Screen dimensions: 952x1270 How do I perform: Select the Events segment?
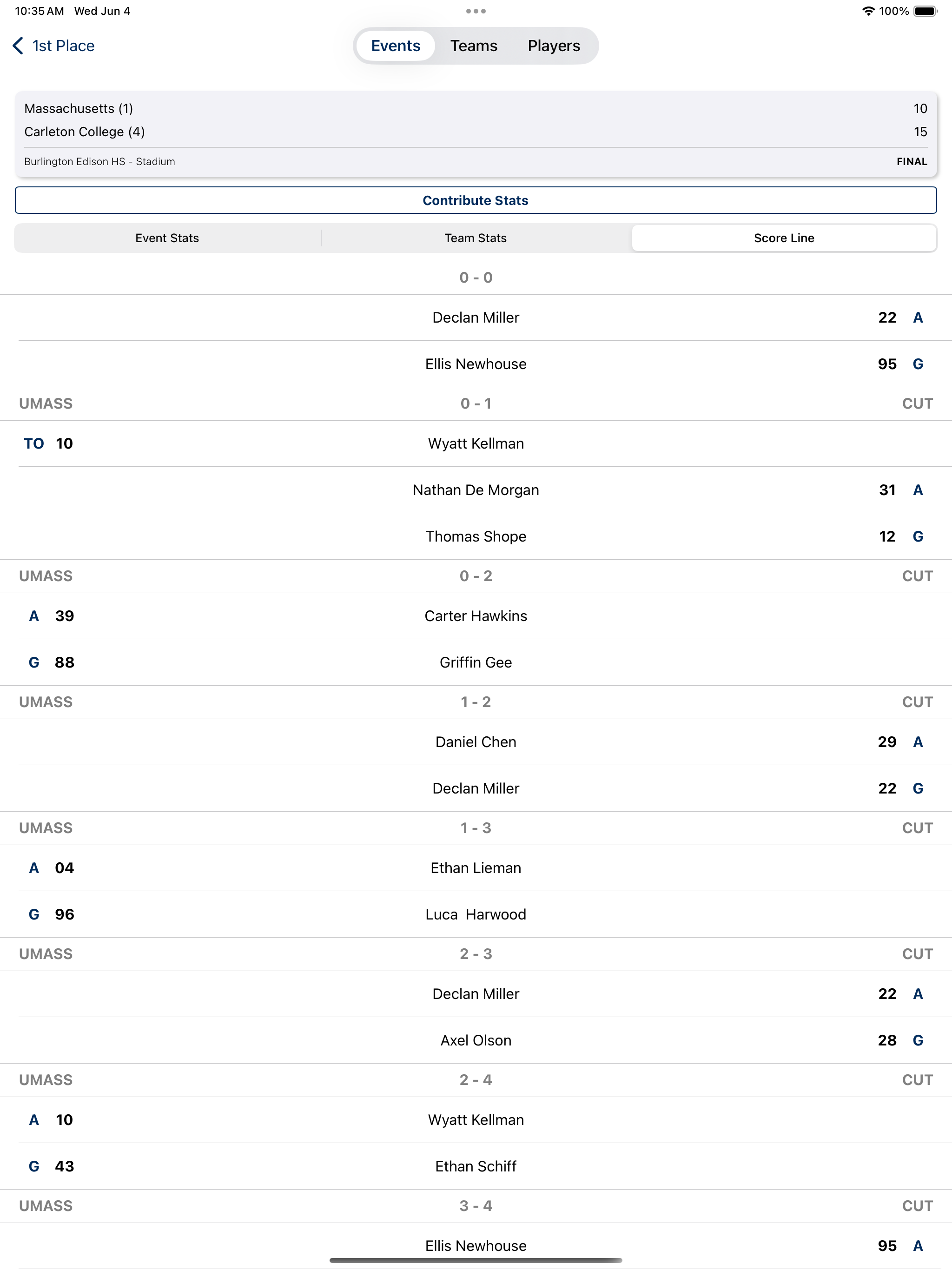pos(396,46)
